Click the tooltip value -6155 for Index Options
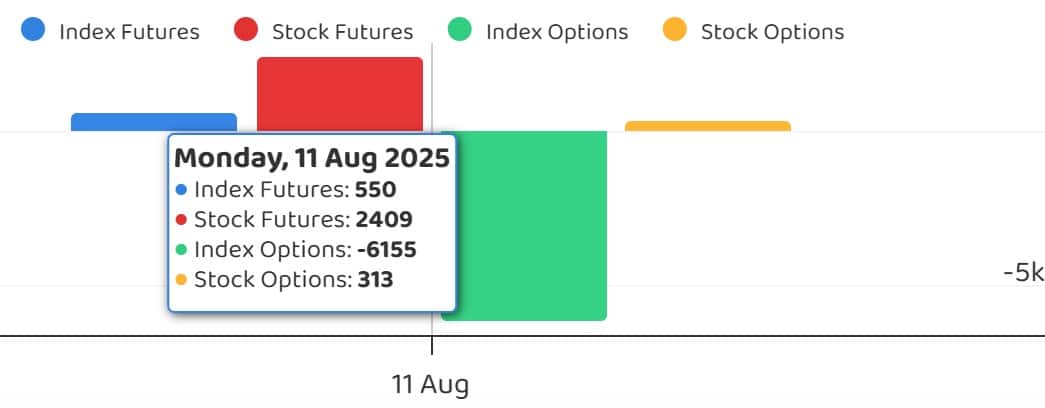Image resolution: width=1045 pixels, height=408 pixels. pyautogui.click(x=387, y=250)
